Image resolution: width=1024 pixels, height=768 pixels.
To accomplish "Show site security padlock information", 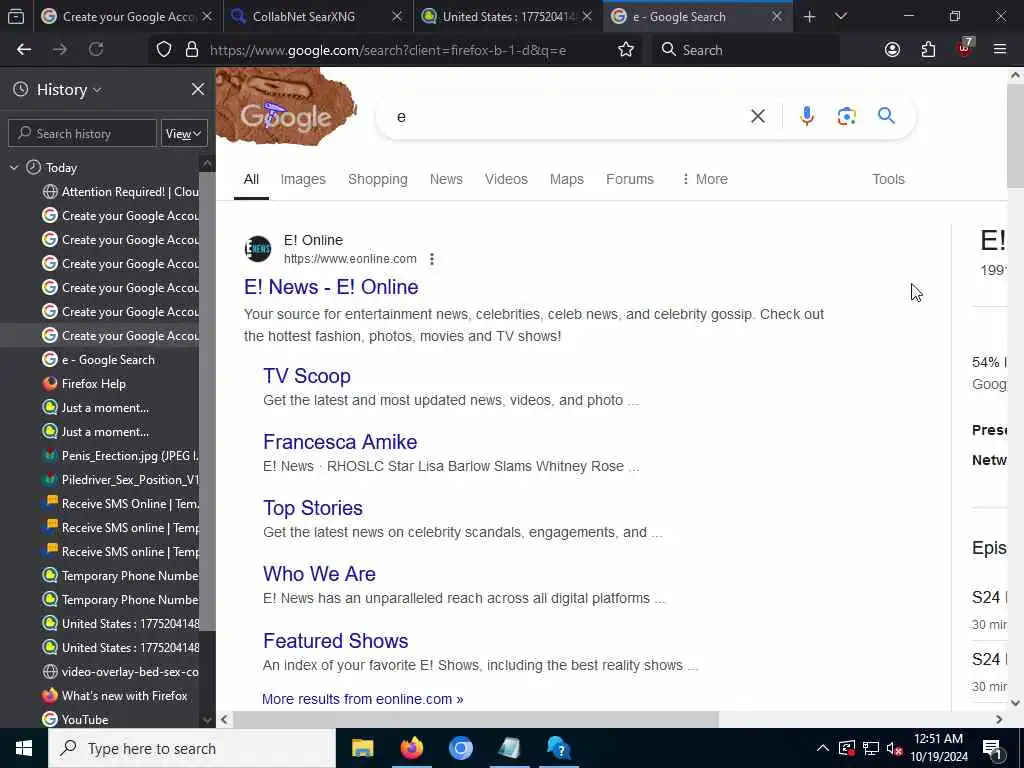I will point(191,50).
